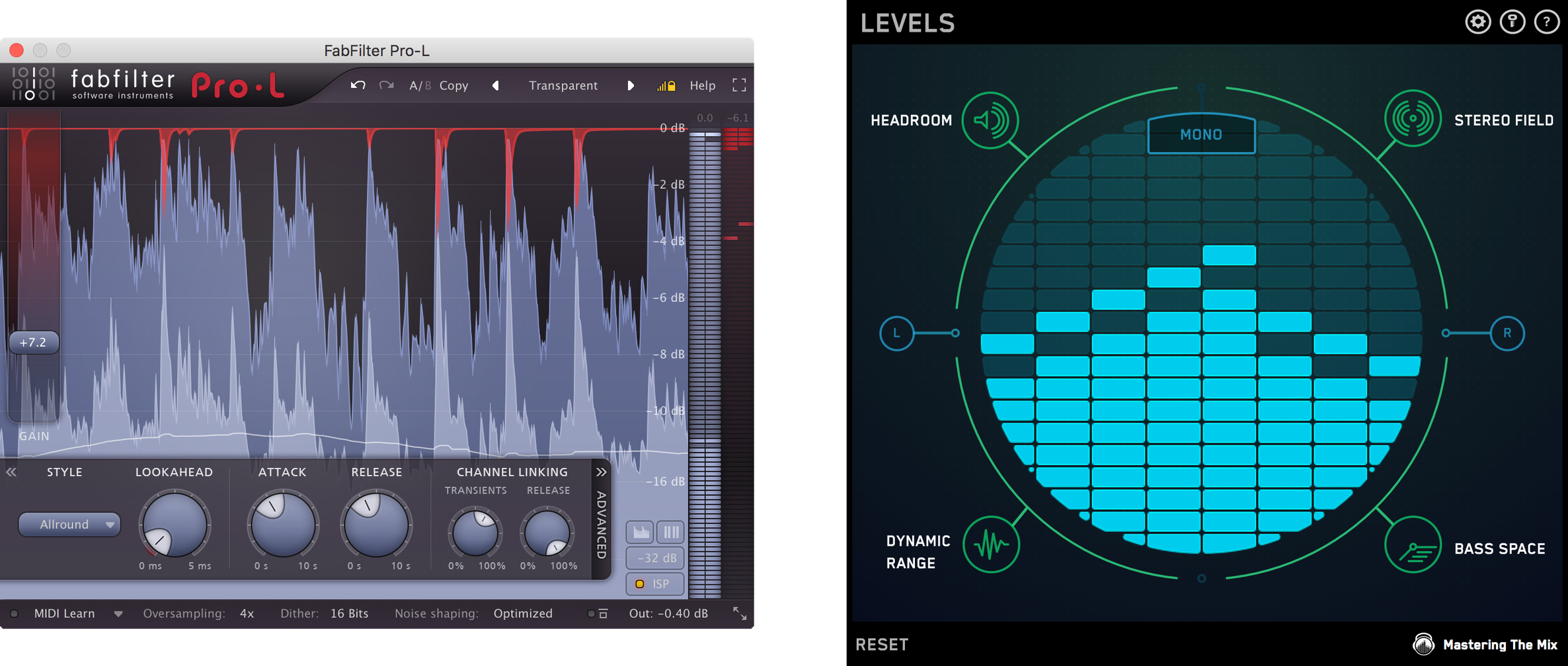Click the Attack knob
Image resolution: width=1568 pixels, height=666 pixels.
tap(283, 525)
